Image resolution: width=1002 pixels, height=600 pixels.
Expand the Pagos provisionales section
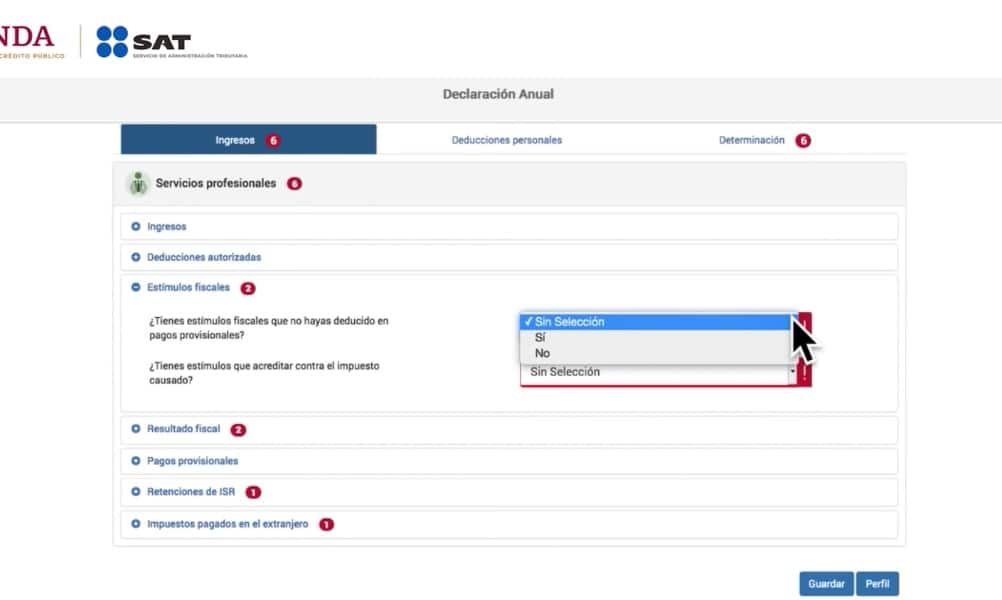tap(192, 461)
